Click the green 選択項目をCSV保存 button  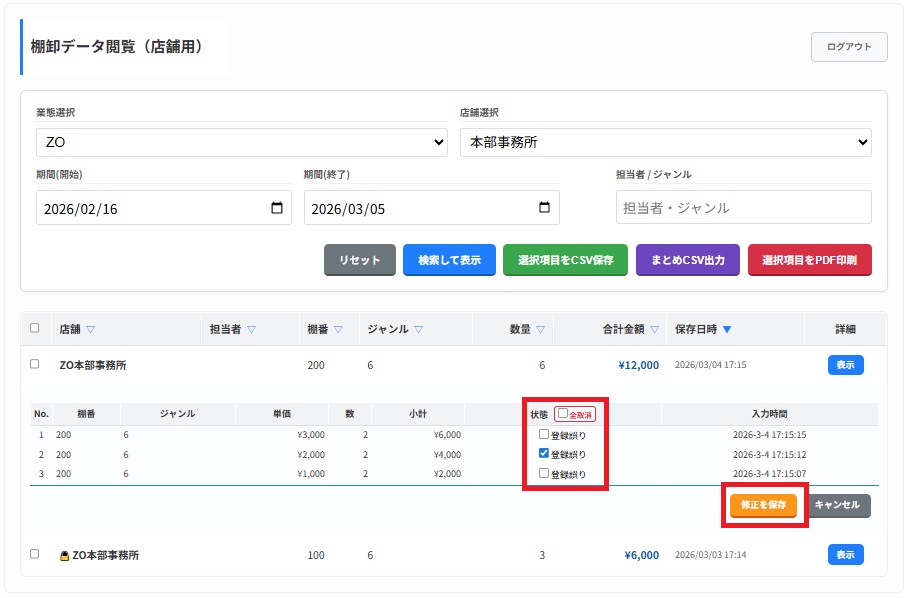click(x=565, y=260)
